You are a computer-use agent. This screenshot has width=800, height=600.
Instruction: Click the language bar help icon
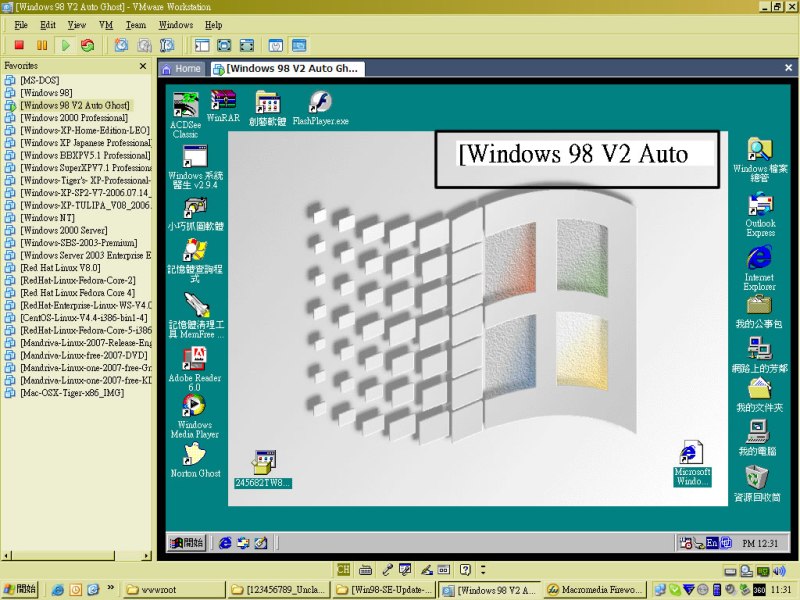[465, 569]
